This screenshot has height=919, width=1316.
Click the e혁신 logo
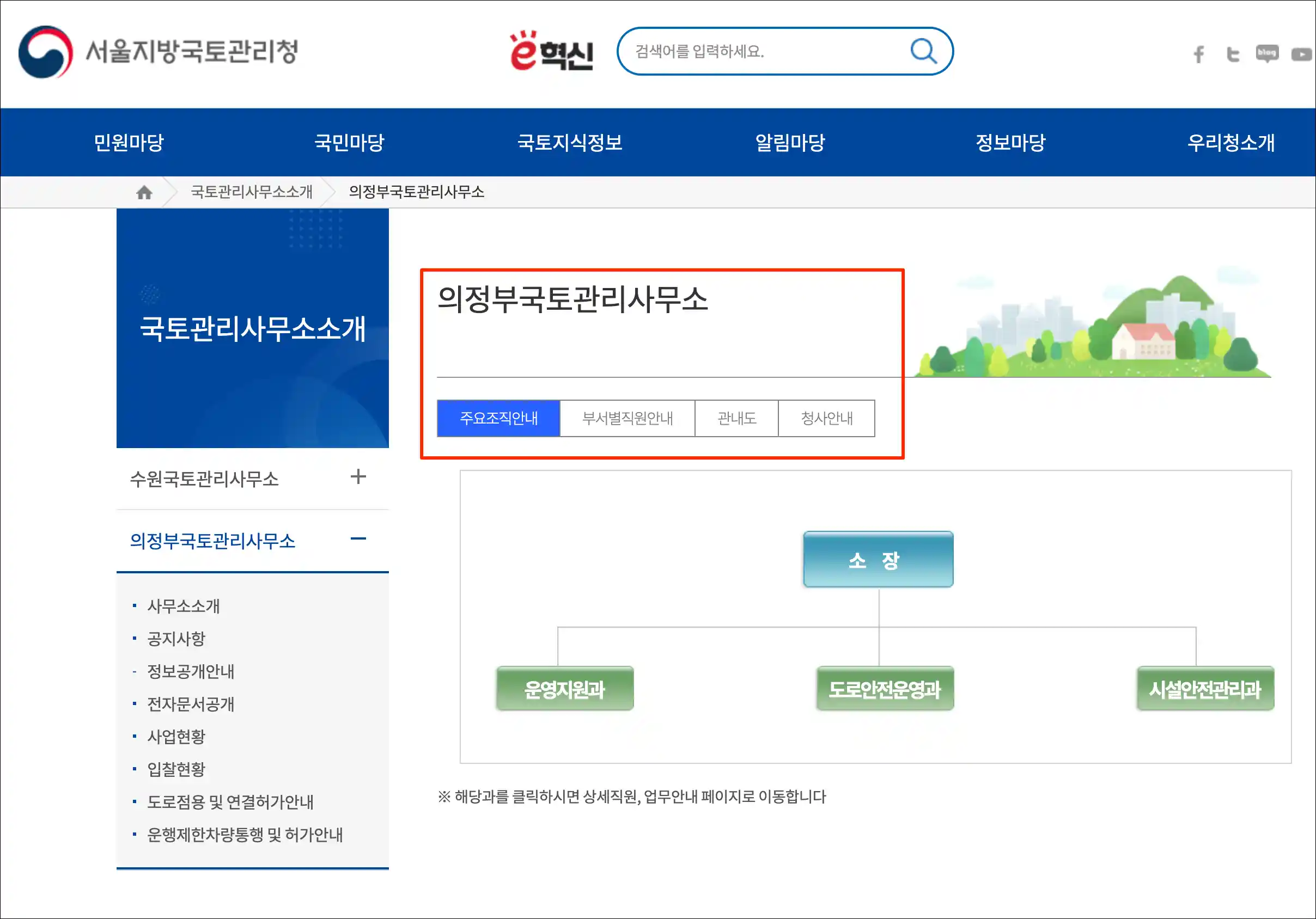[551, 52]
